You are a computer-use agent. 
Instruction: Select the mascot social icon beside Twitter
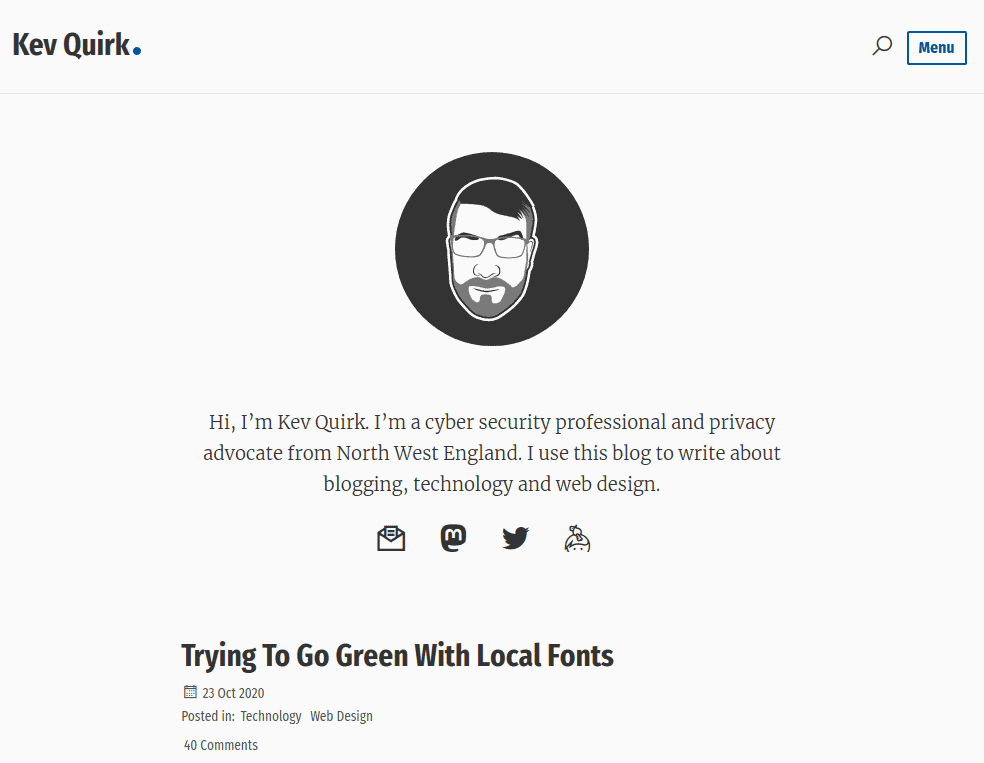click(577, 537)
